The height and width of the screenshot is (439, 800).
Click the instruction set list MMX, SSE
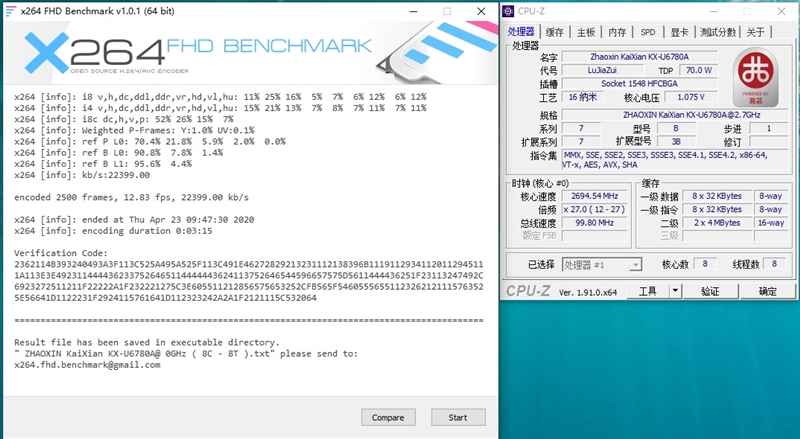(x=677, y=160)
